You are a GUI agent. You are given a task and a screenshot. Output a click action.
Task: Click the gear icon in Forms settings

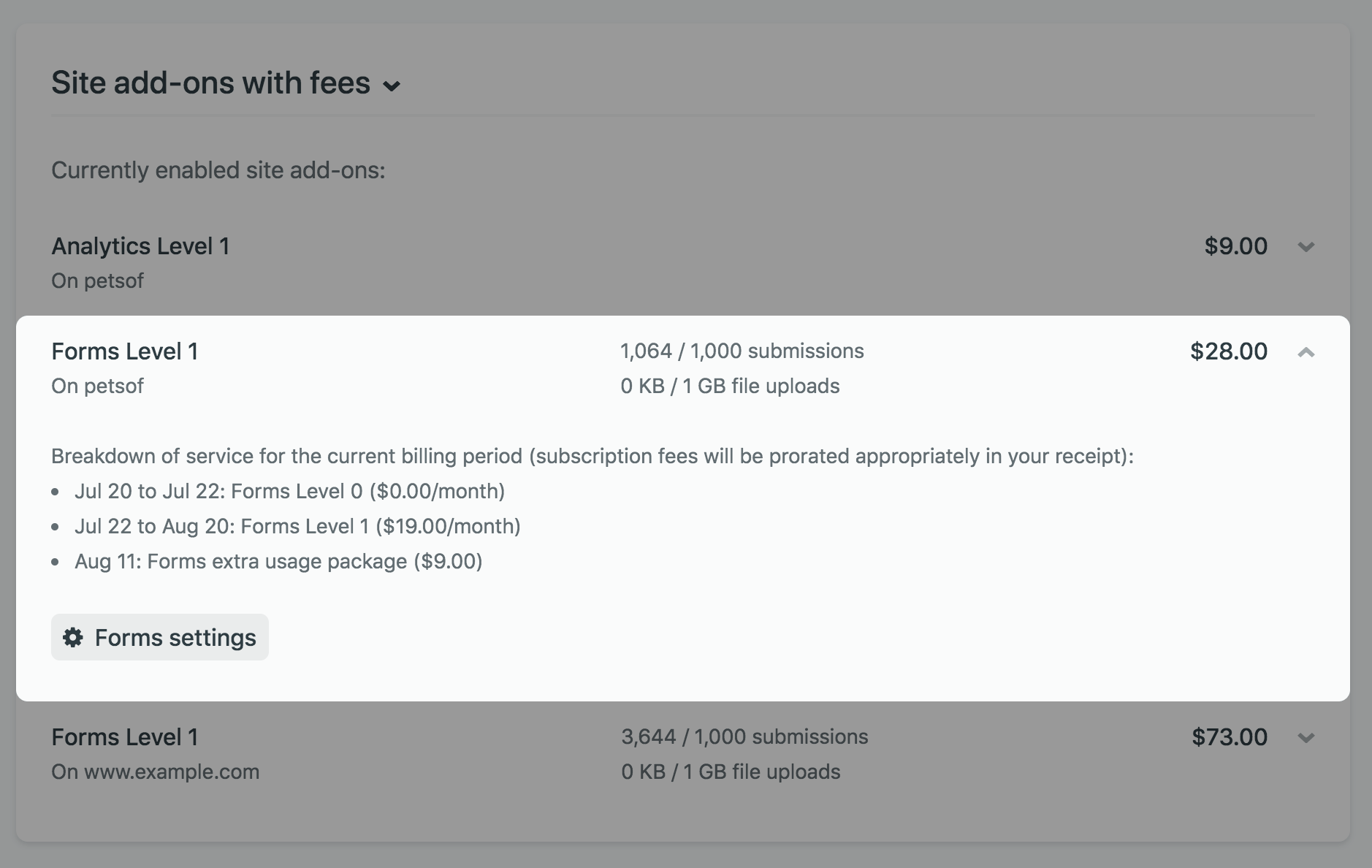72,637
